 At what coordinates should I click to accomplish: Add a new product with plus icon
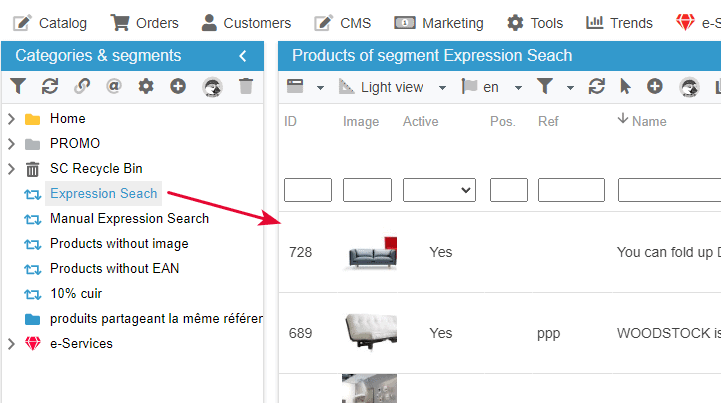coord(655,87)
